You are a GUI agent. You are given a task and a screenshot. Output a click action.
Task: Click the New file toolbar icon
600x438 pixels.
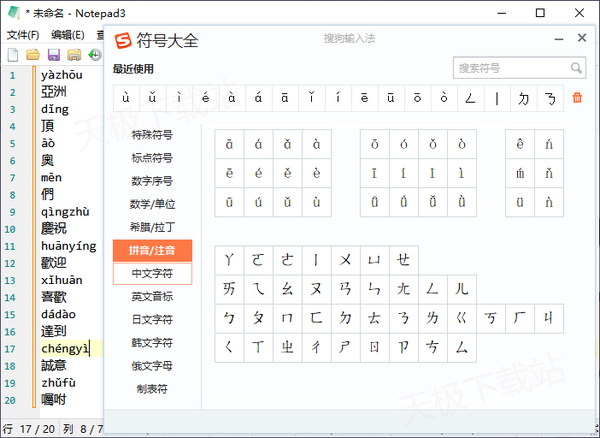point(12,54)
